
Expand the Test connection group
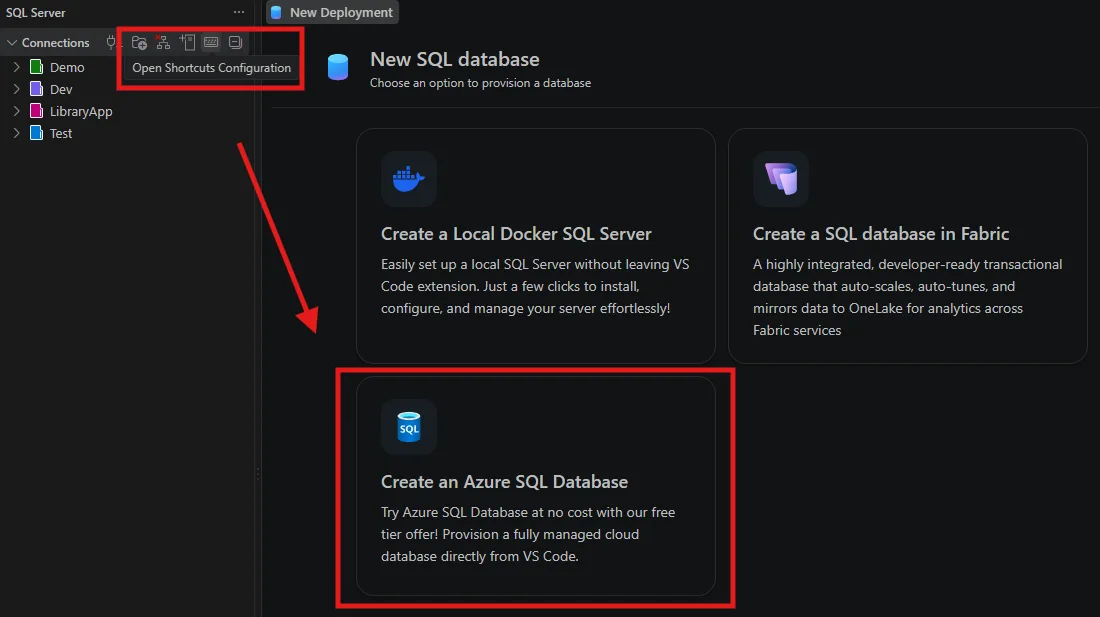pos(17,133)
